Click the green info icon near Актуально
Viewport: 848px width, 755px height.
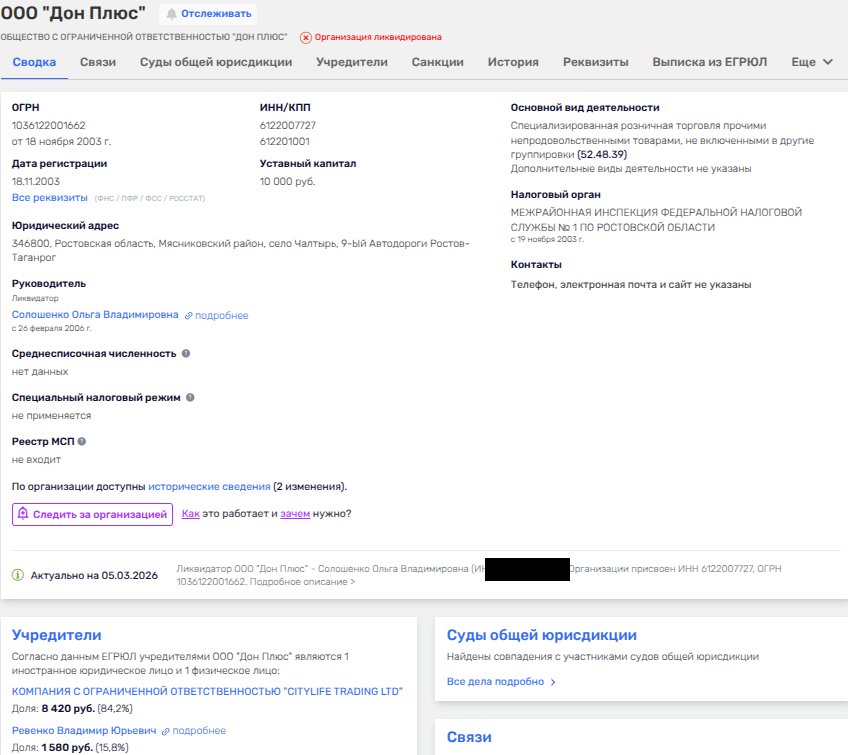[x=18, y=575]
